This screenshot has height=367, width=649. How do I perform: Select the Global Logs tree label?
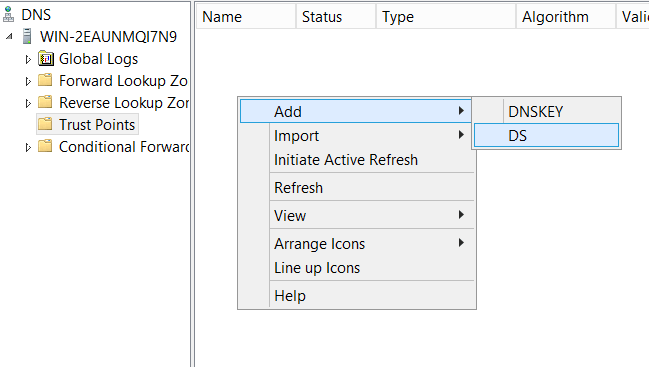[x=99, y=59]
